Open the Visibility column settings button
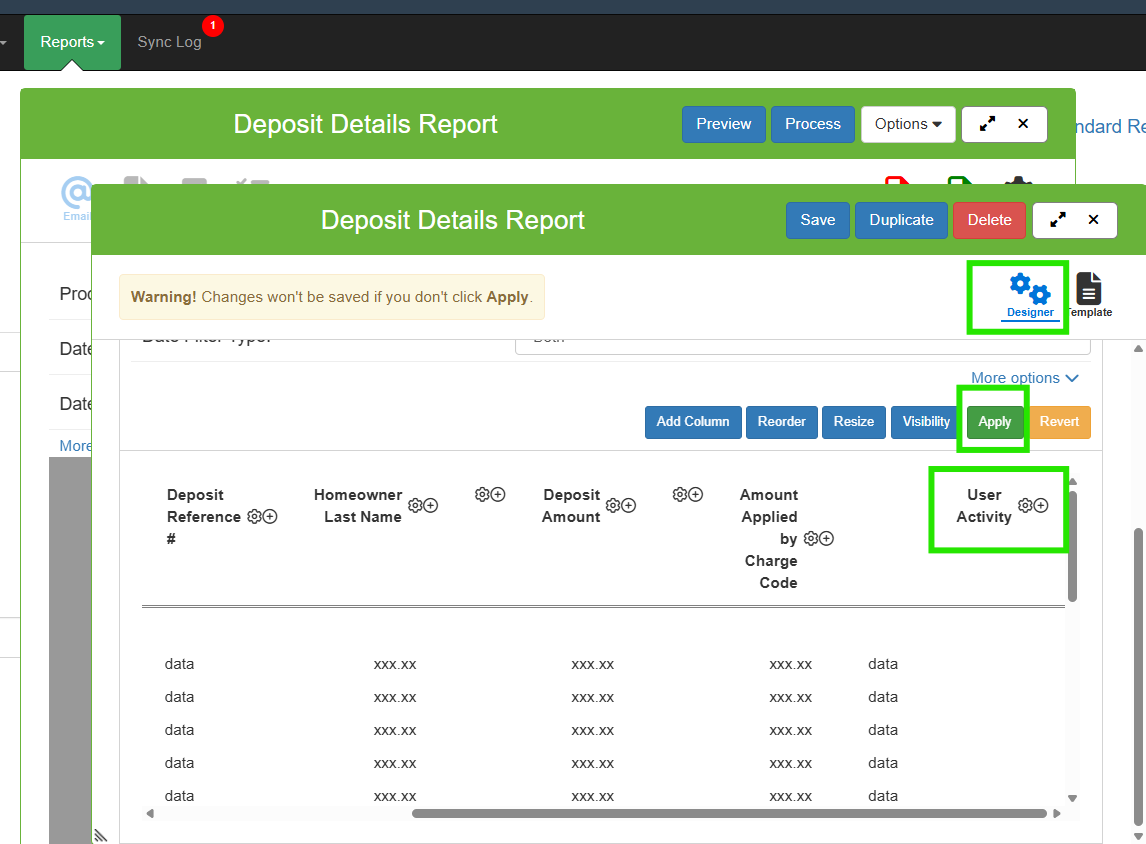 (926, 422)
